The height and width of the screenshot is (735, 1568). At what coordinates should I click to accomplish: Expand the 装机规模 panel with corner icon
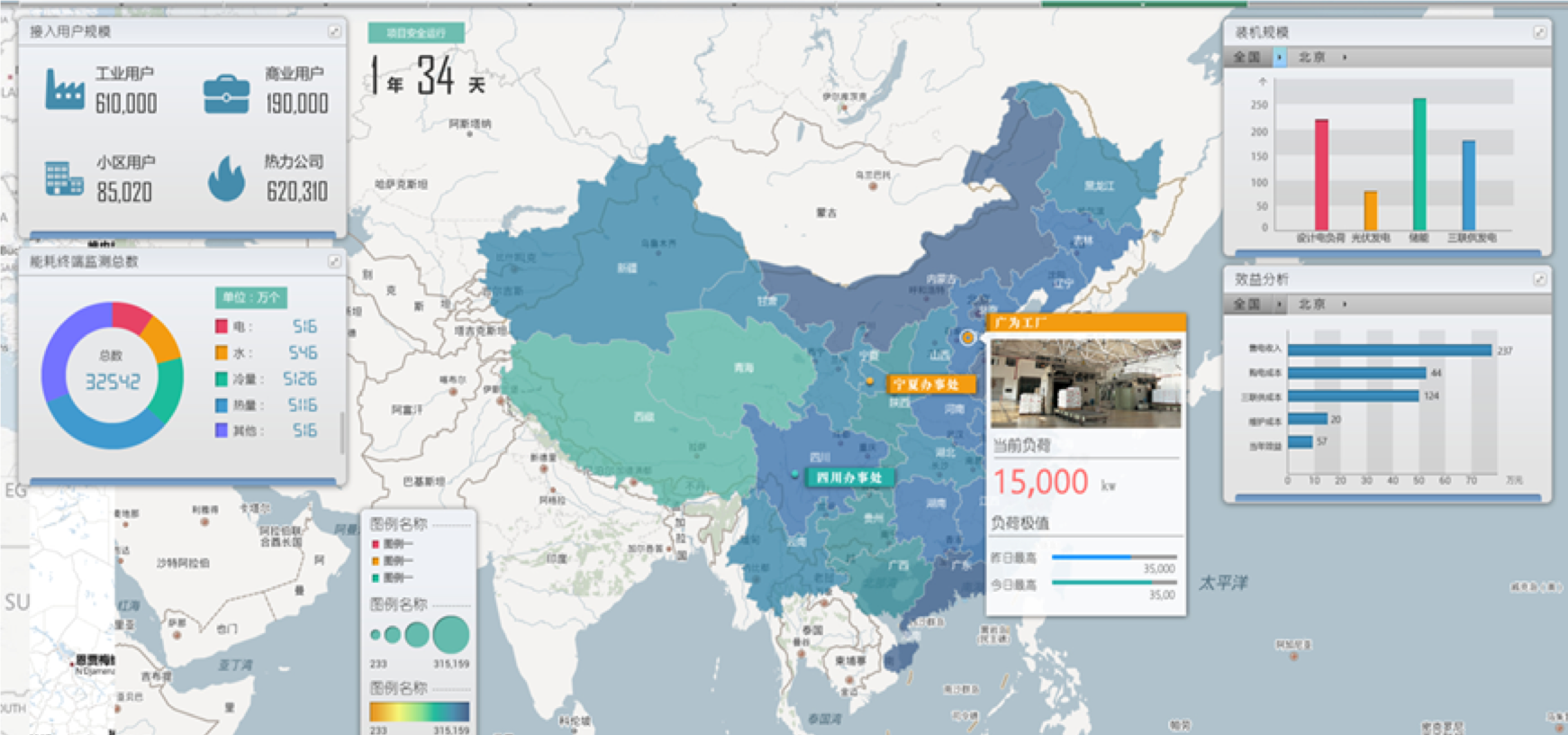tap(1539, 32)
